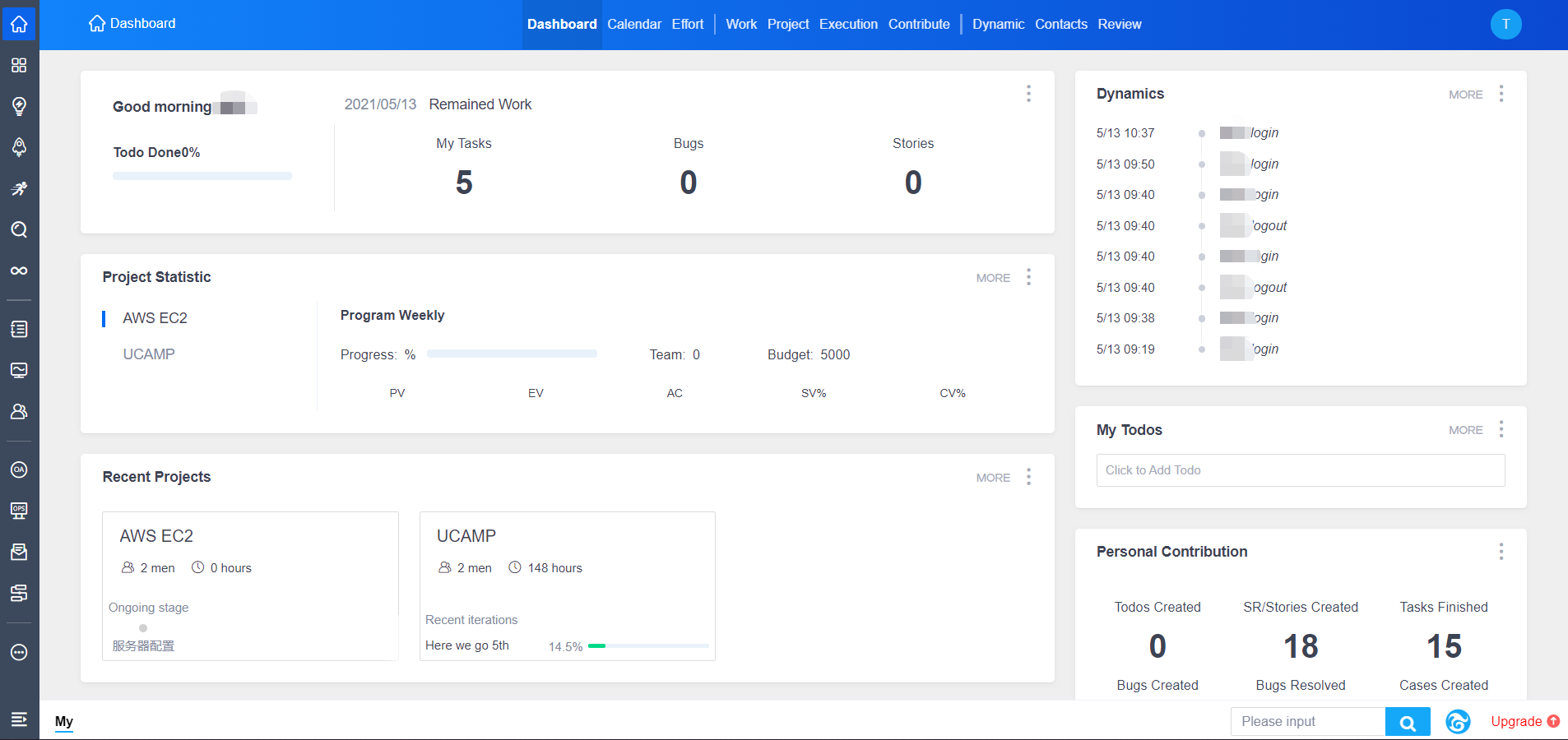Collapse the sidebar using bottom menu icon
The image size is (1568, 740).
coord(19,719)
